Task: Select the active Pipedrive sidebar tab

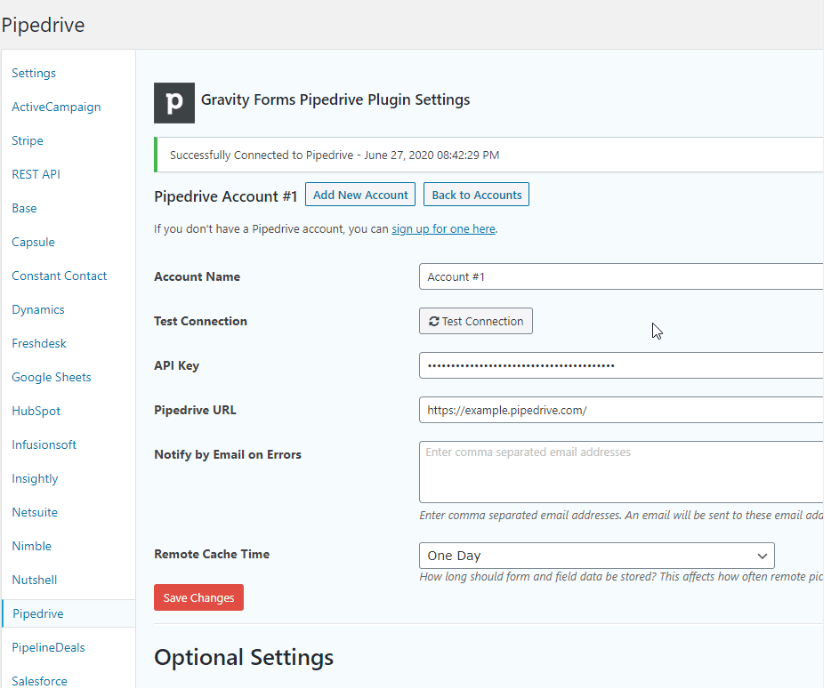Action: tap(68, 613)
